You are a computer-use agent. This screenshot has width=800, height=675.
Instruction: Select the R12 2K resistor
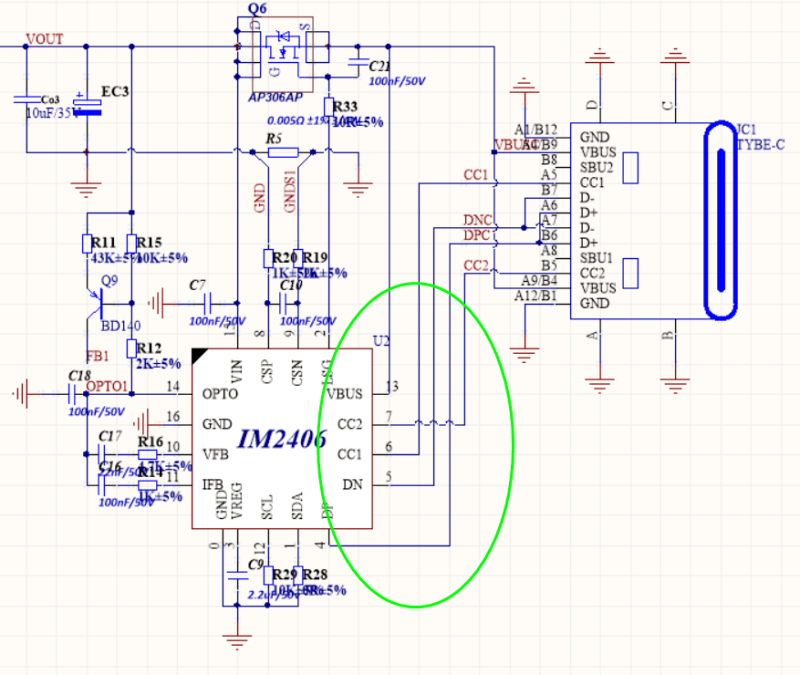131,347
